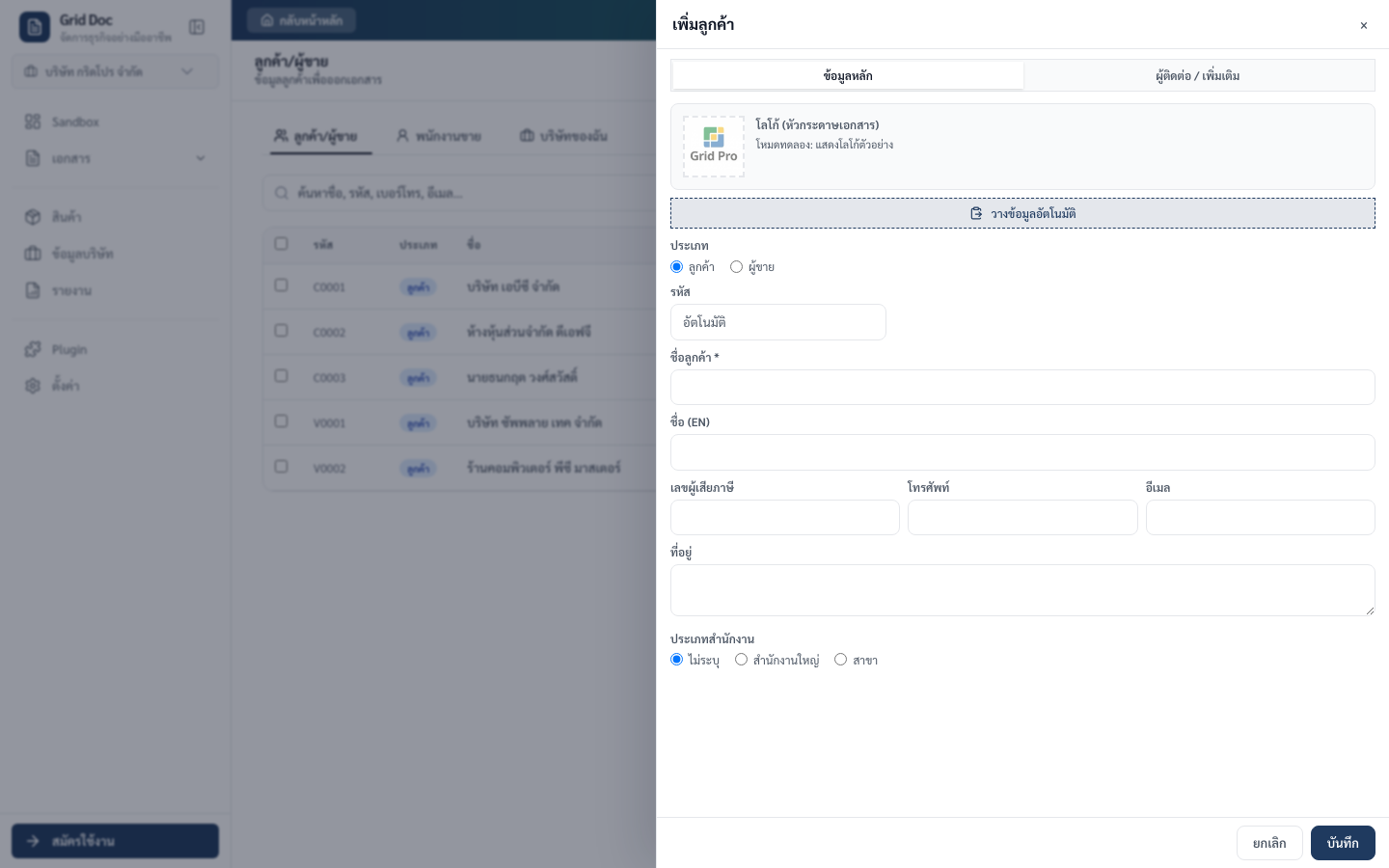Screen dimensions: 1389x868
Task: Click the Sandbox sidebar icon
Action: point(33,122)
